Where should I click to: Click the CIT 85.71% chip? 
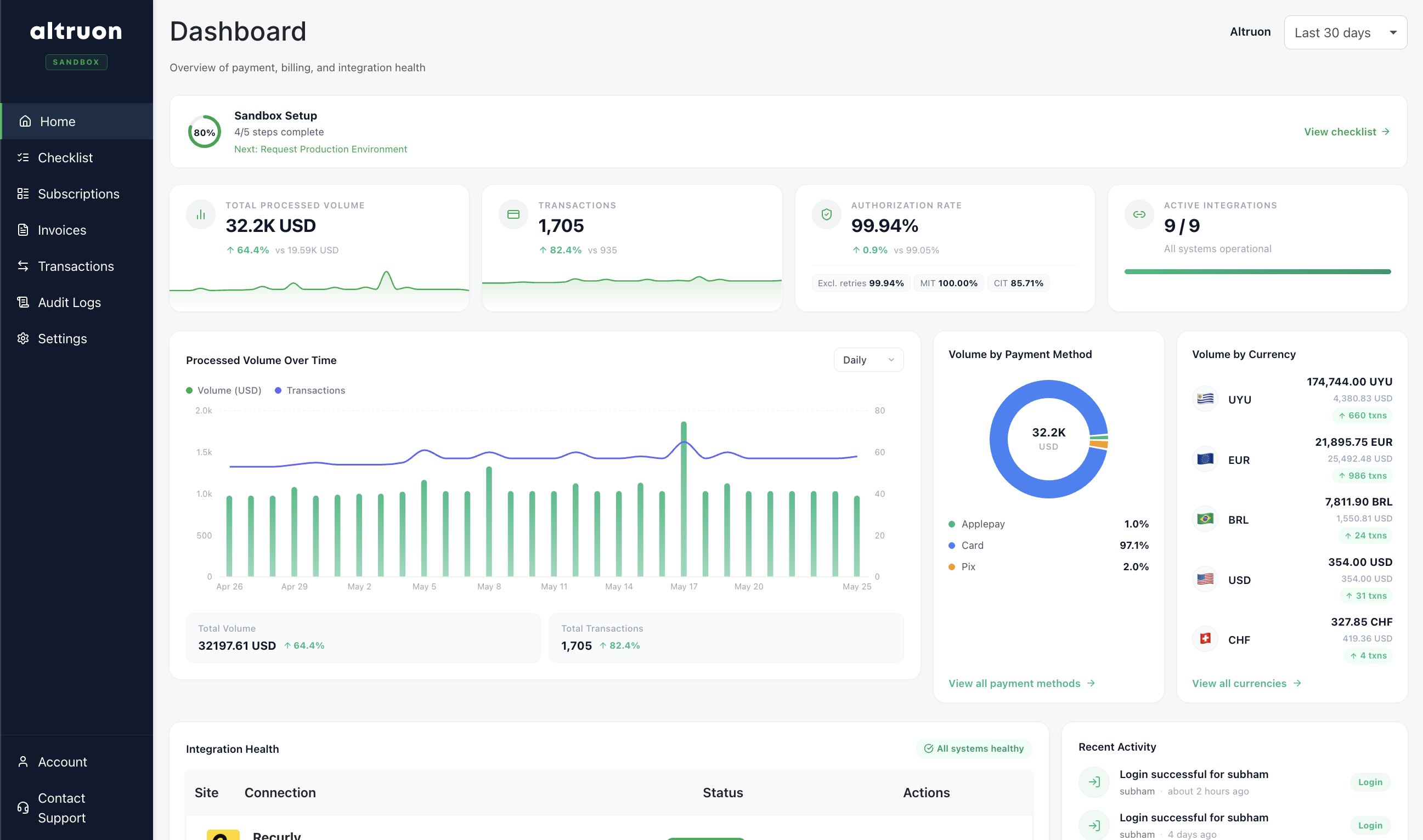click(1018, 283)
